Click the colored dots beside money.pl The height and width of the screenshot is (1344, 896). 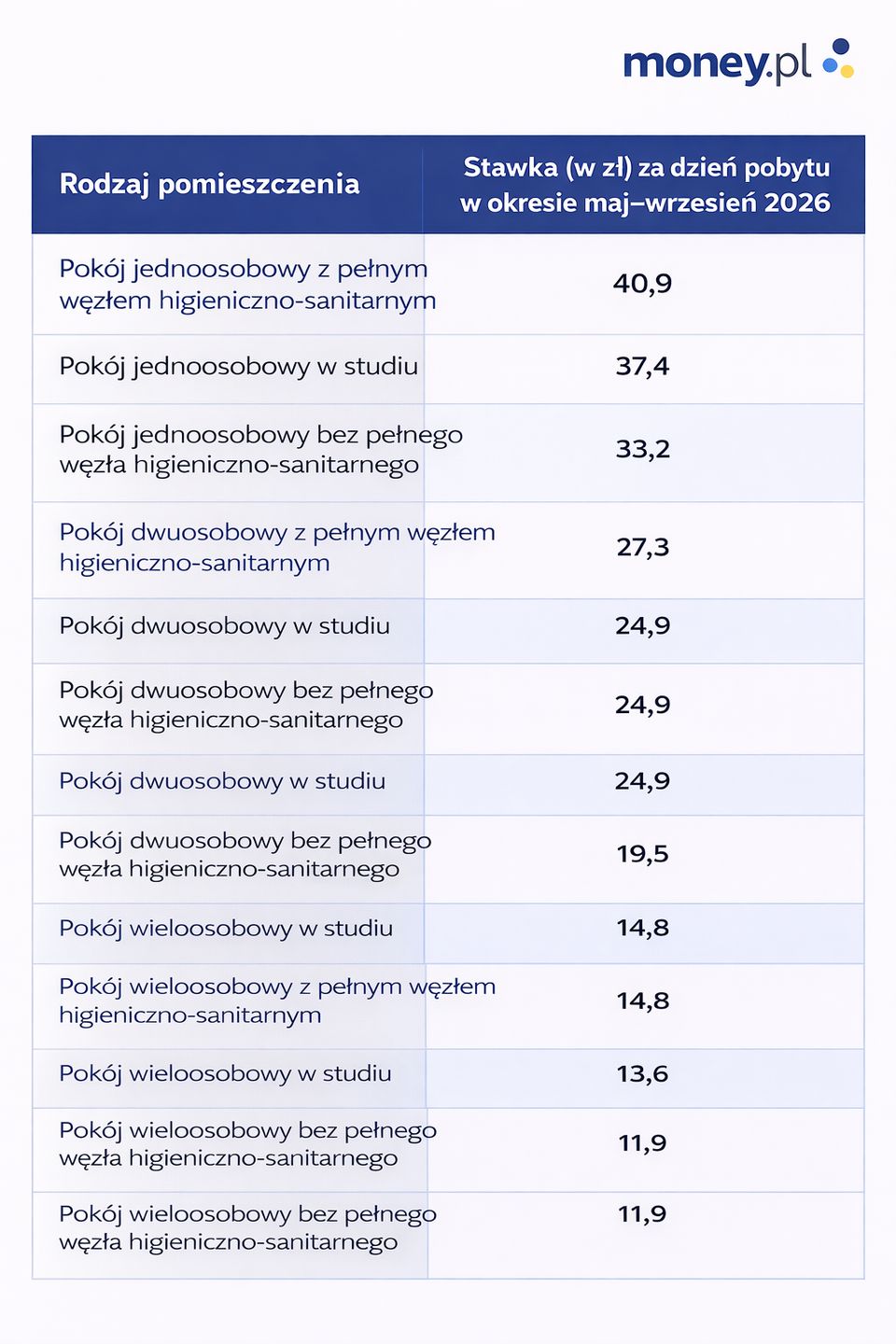click(x=838, y=59)
